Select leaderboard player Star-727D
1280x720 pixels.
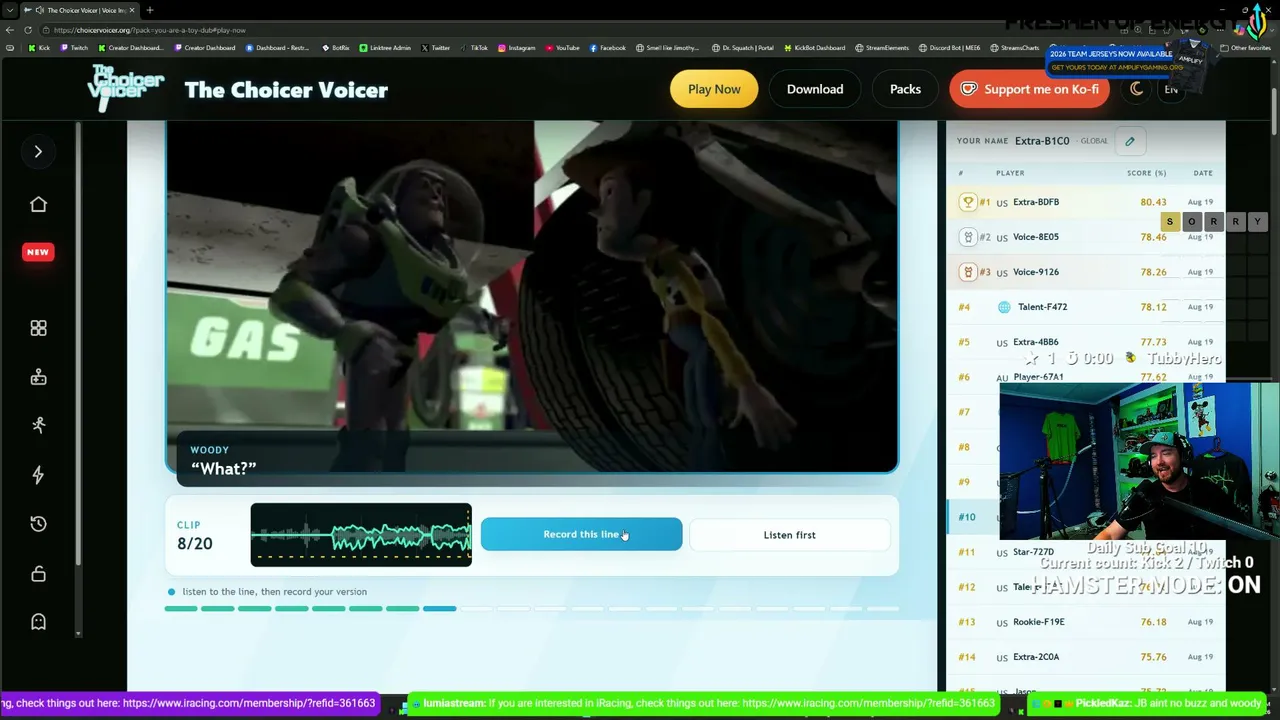1034,552
